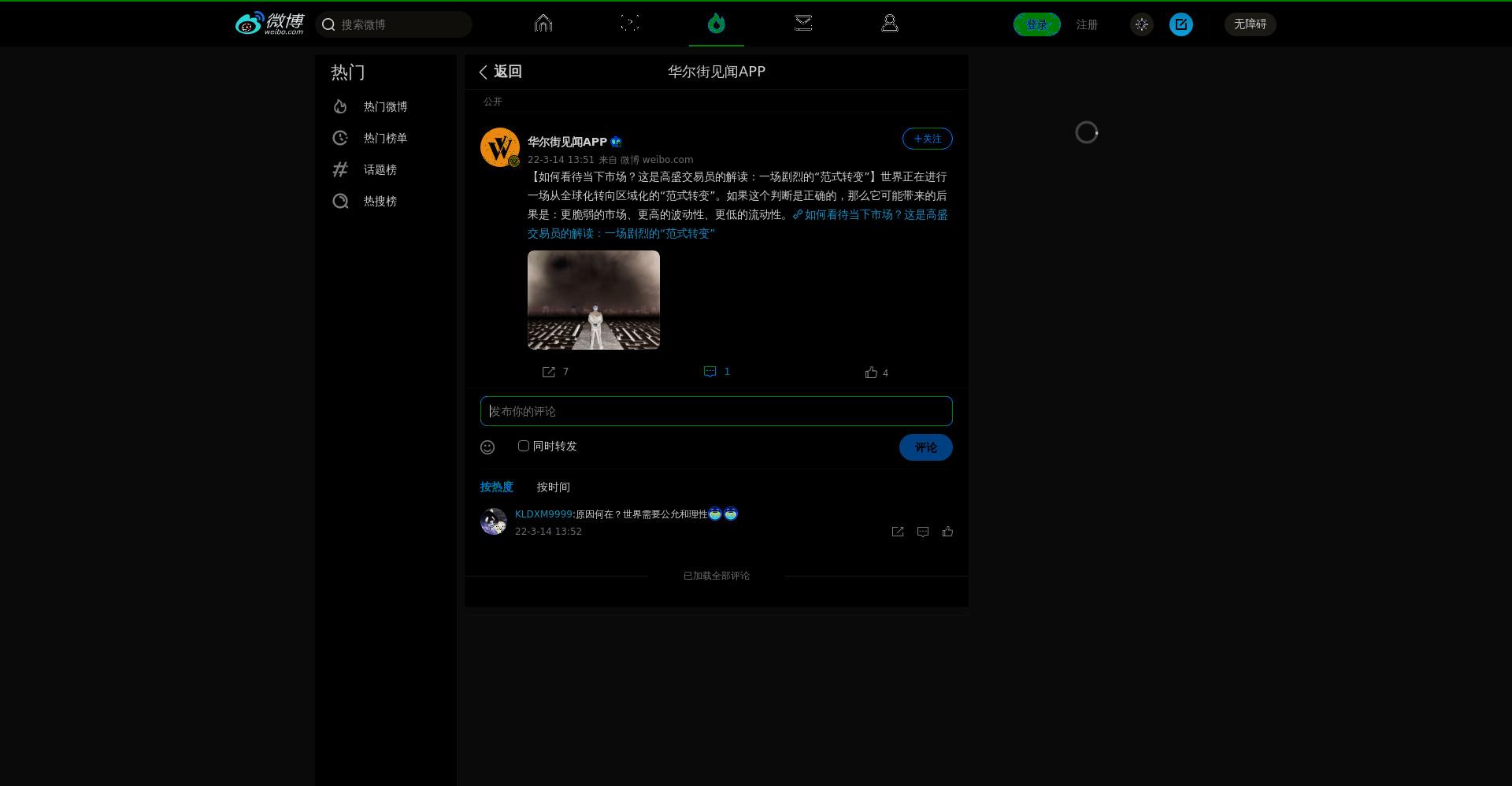The image size is (1512, 786).
Task: Click the 公开 visibility label
Action: tap(493, 102)
